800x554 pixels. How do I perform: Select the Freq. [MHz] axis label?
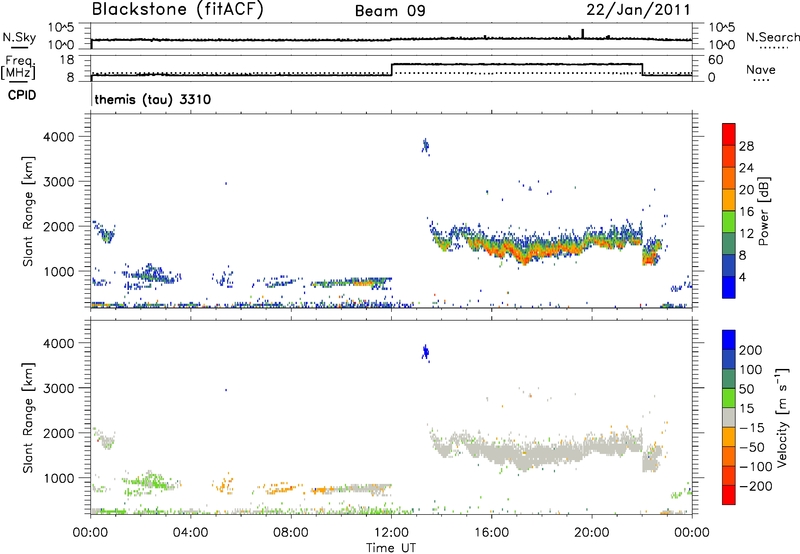pos(19,68)
